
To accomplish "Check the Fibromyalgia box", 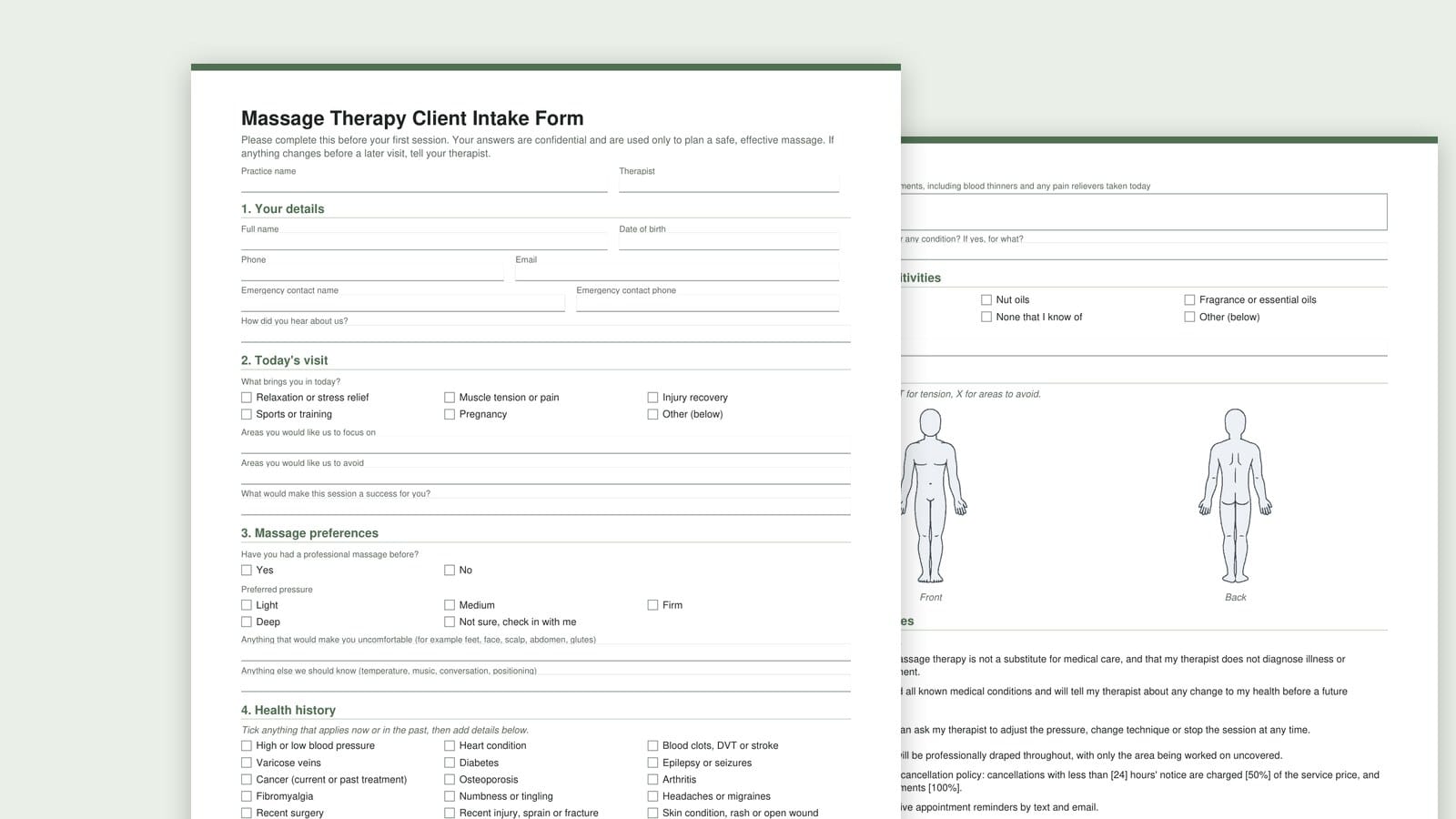I will (x=247, y=796).
